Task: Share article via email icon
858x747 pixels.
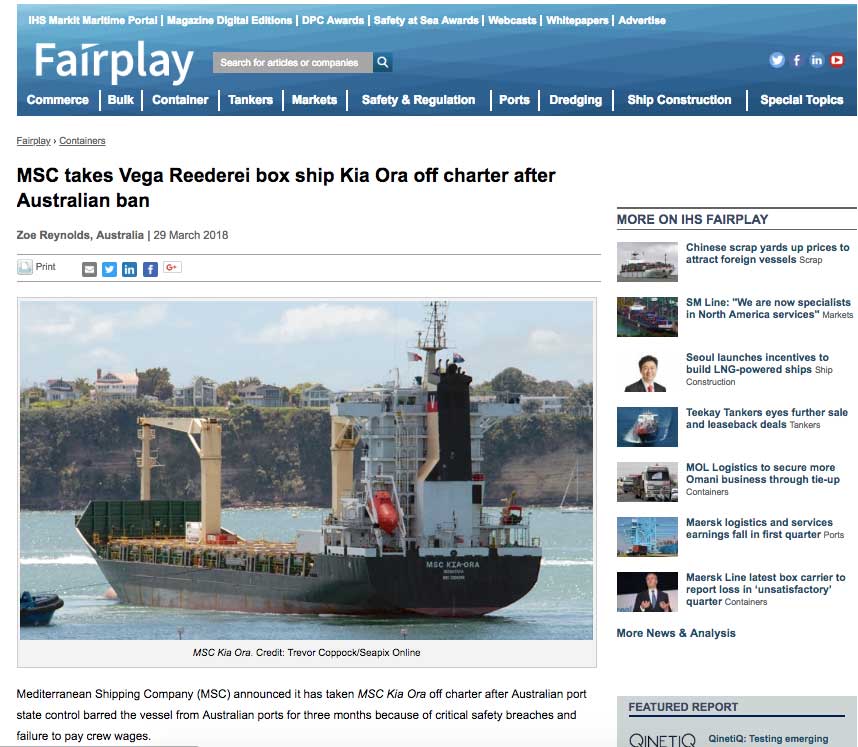Action: coord(89,269)
